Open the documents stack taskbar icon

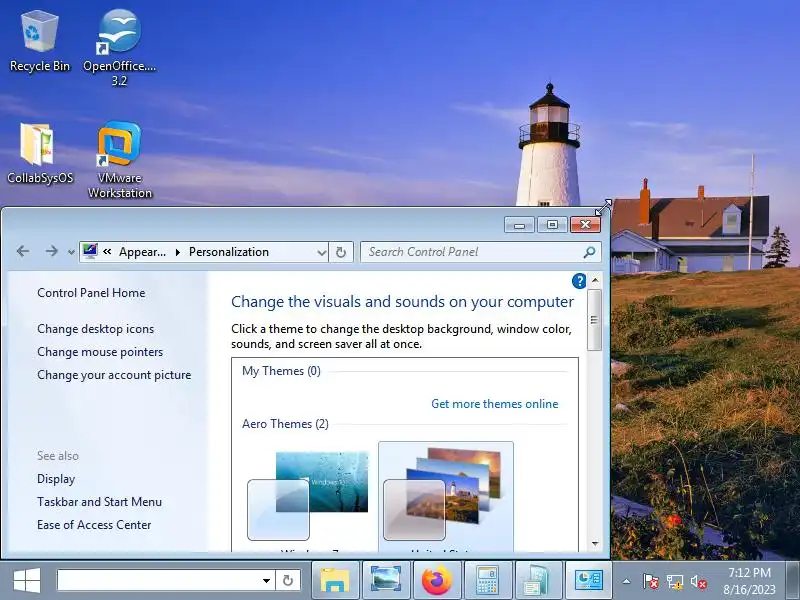[537, 581]
